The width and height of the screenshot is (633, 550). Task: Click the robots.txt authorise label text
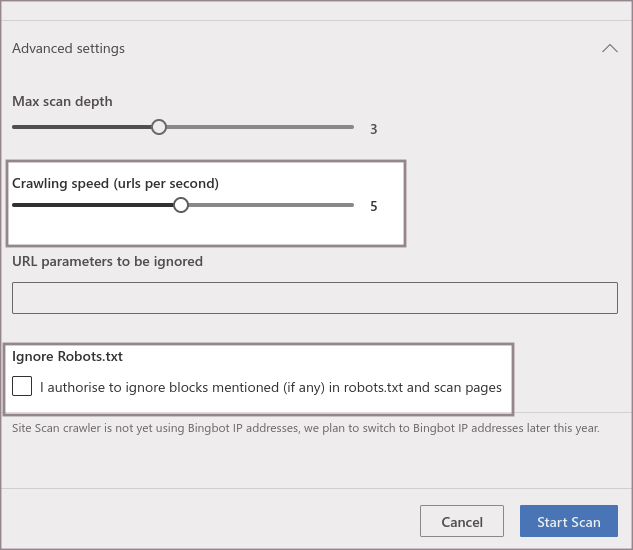pyautogui.click(x=270, y=387)
